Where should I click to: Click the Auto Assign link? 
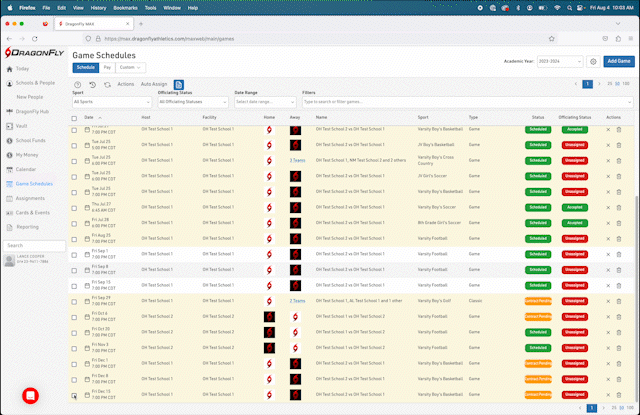click(154, 85)
